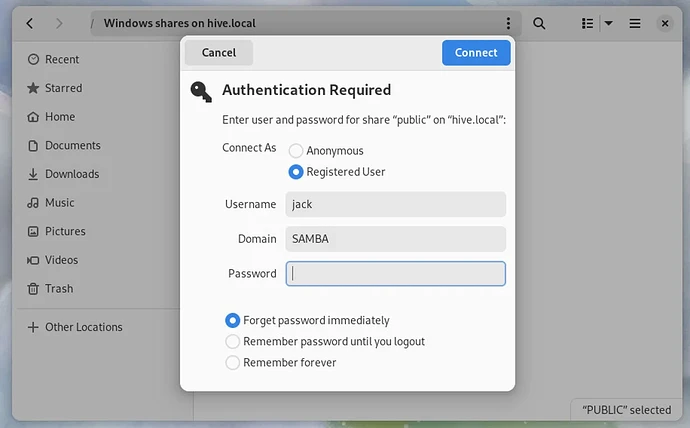Toggle the list view icon

pyautogui.click(x=588, y=23)
